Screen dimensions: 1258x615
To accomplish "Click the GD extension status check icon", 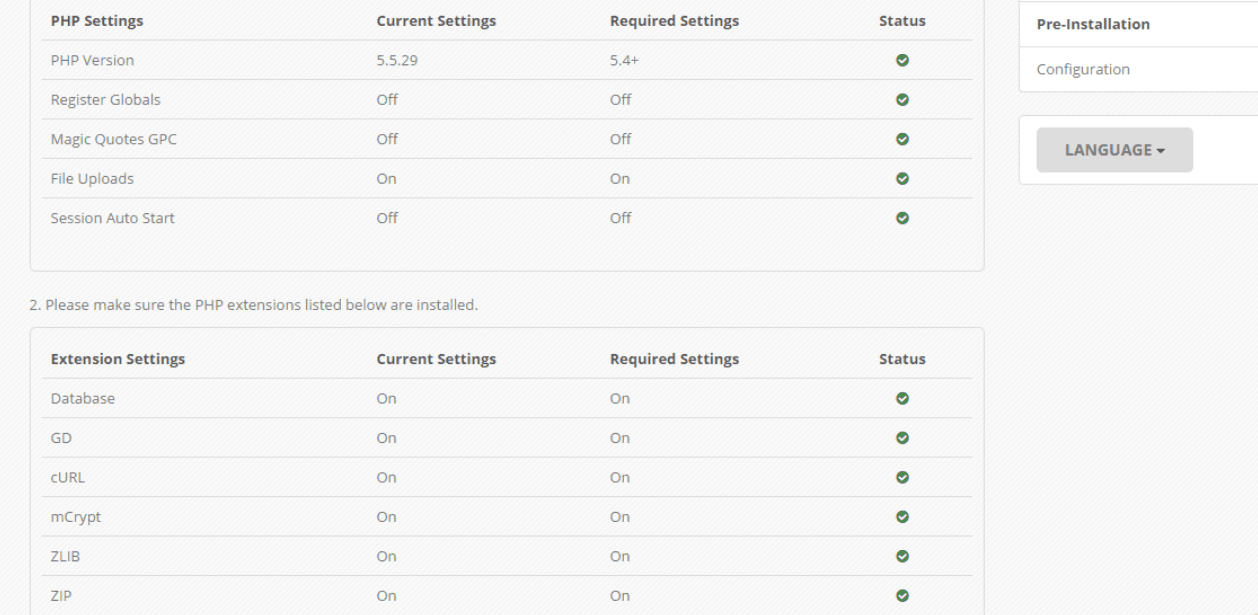I will click(902, 438).
